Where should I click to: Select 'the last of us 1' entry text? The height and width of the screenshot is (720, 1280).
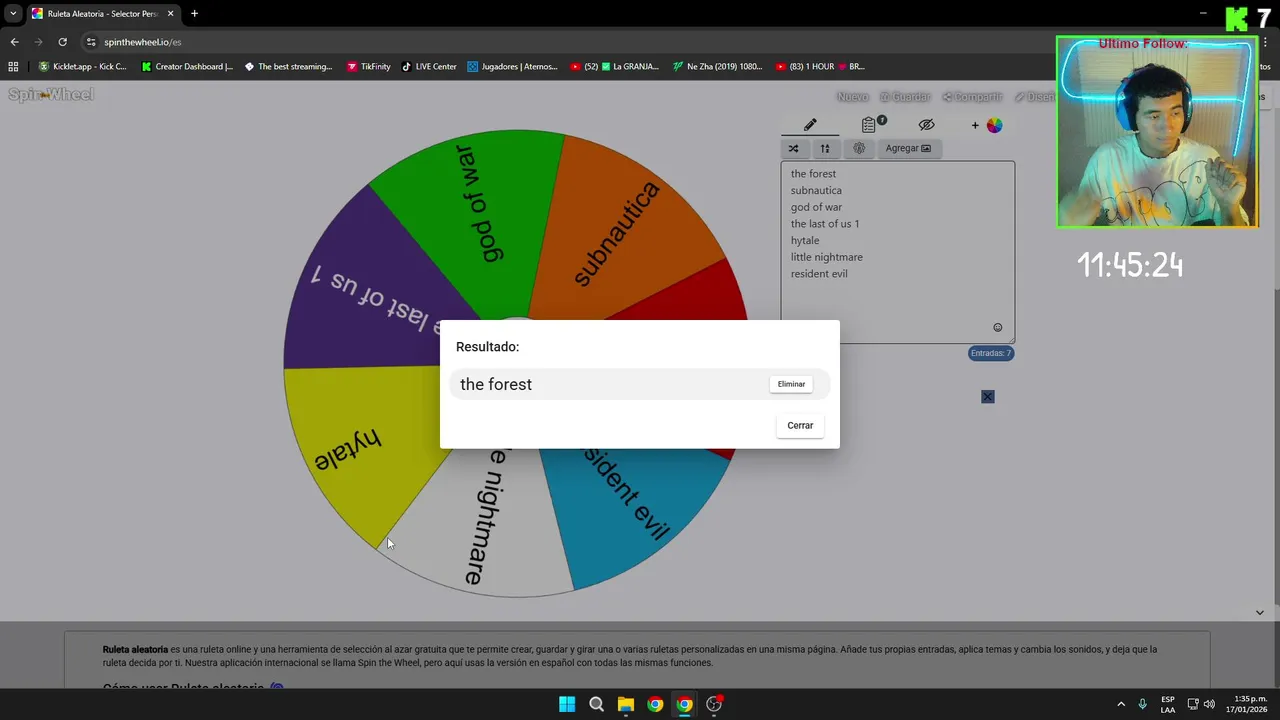point(825,224)
